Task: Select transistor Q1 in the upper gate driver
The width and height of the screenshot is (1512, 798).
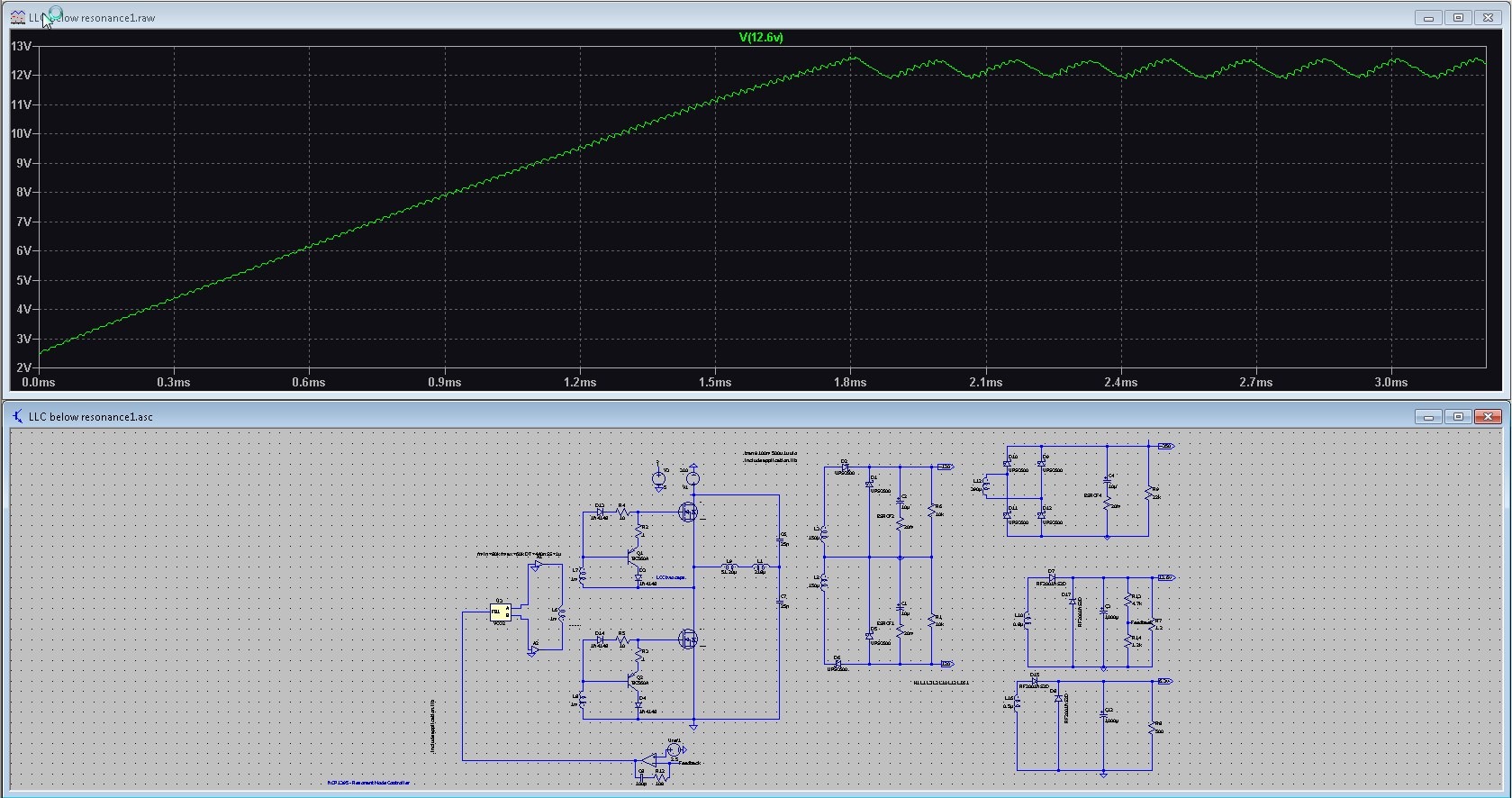Action: 633,557
